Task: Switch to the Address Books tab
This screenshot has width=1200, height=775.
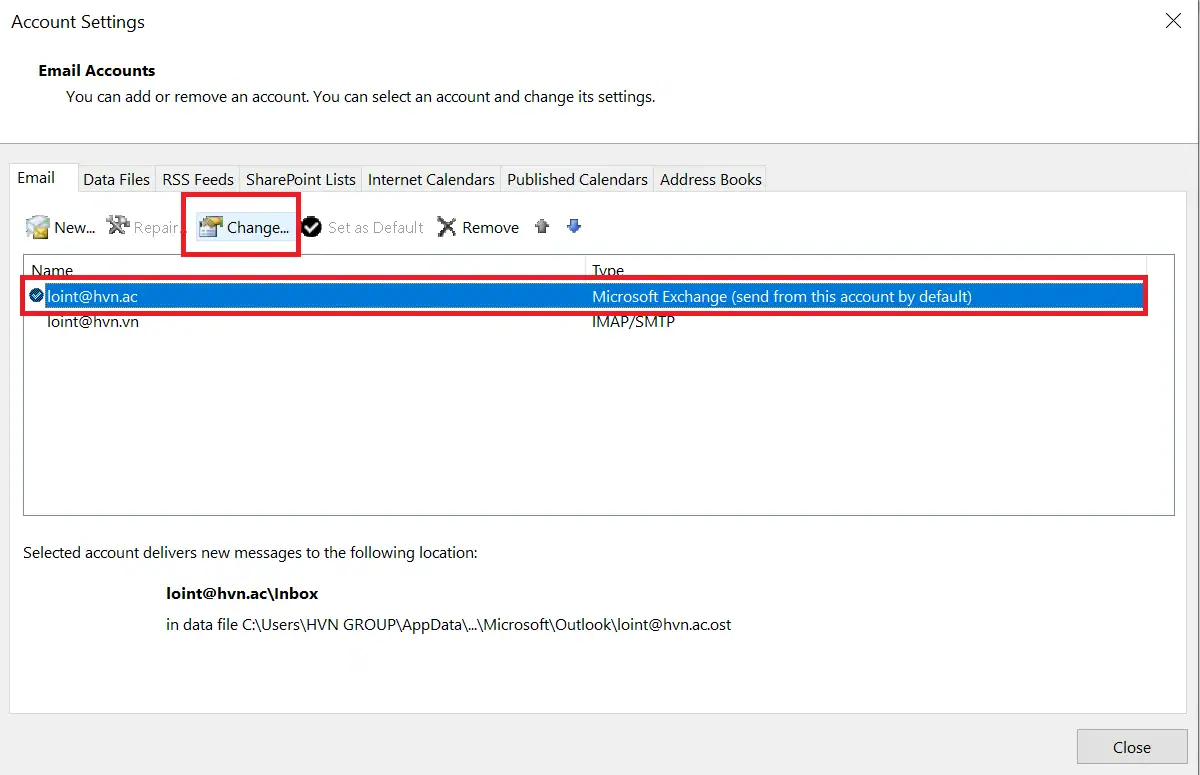Action: (x=710, y=179)
